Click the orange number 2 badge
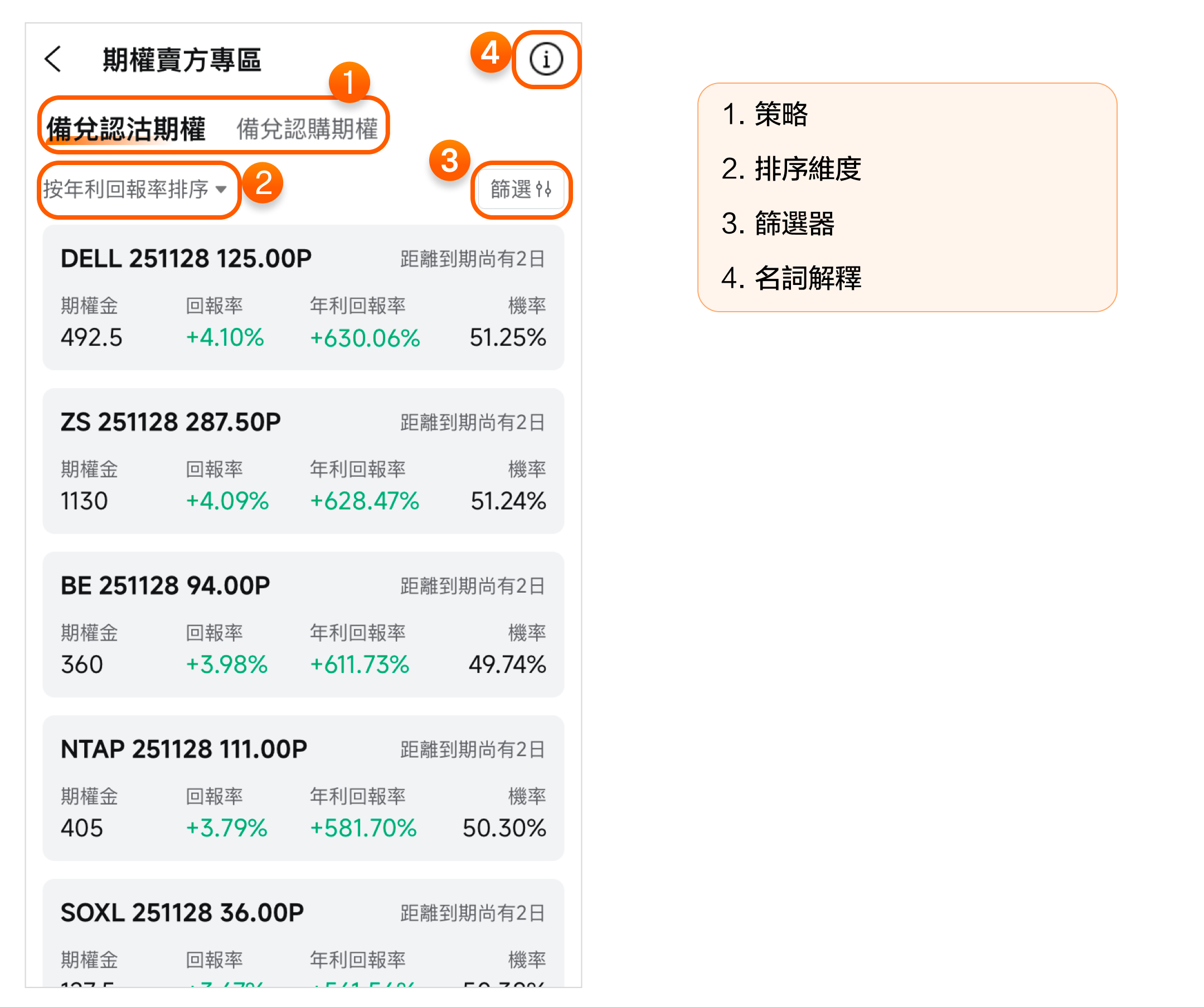 tap(263, 183)
